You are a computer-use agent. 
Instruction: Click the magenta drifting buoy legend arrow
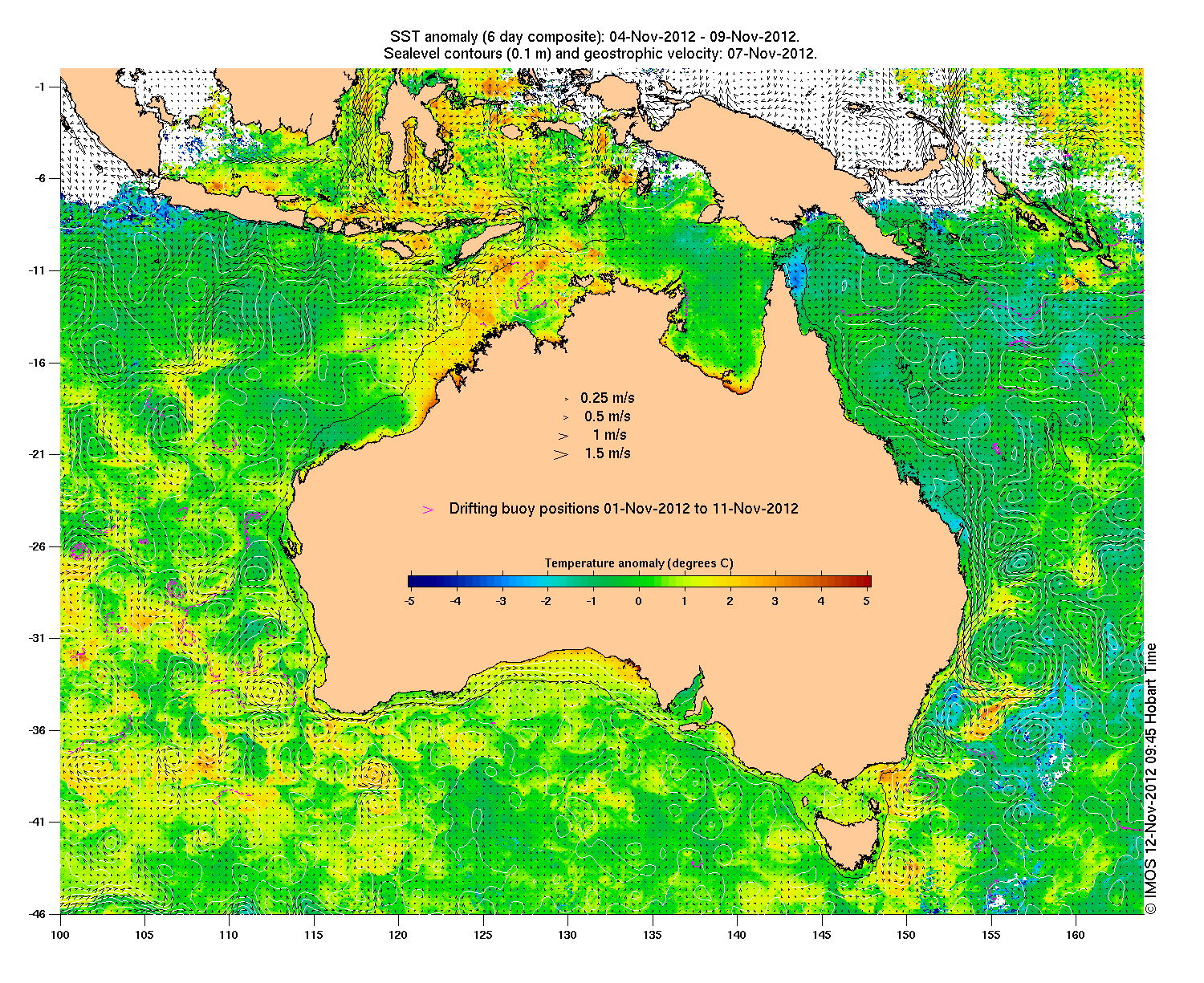[428, 510]
